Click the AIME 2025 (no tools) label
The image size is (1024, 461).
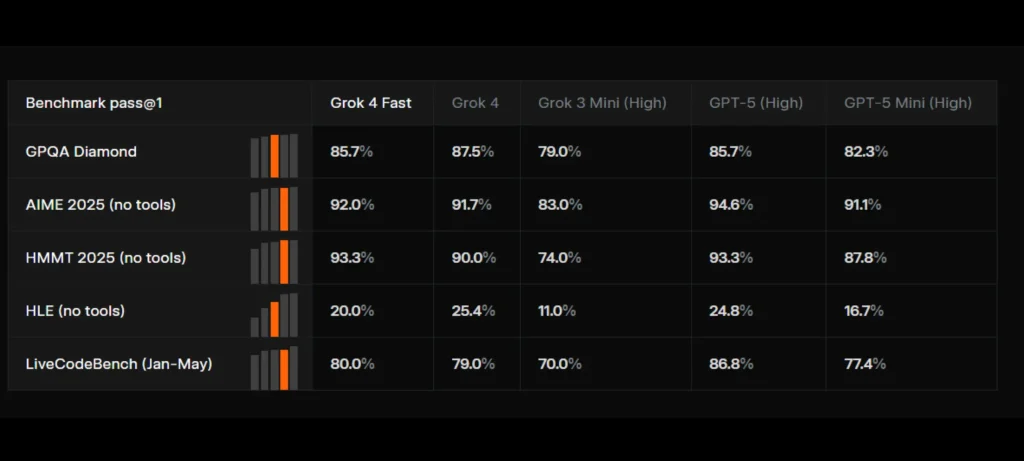click(x=100, y=205)
